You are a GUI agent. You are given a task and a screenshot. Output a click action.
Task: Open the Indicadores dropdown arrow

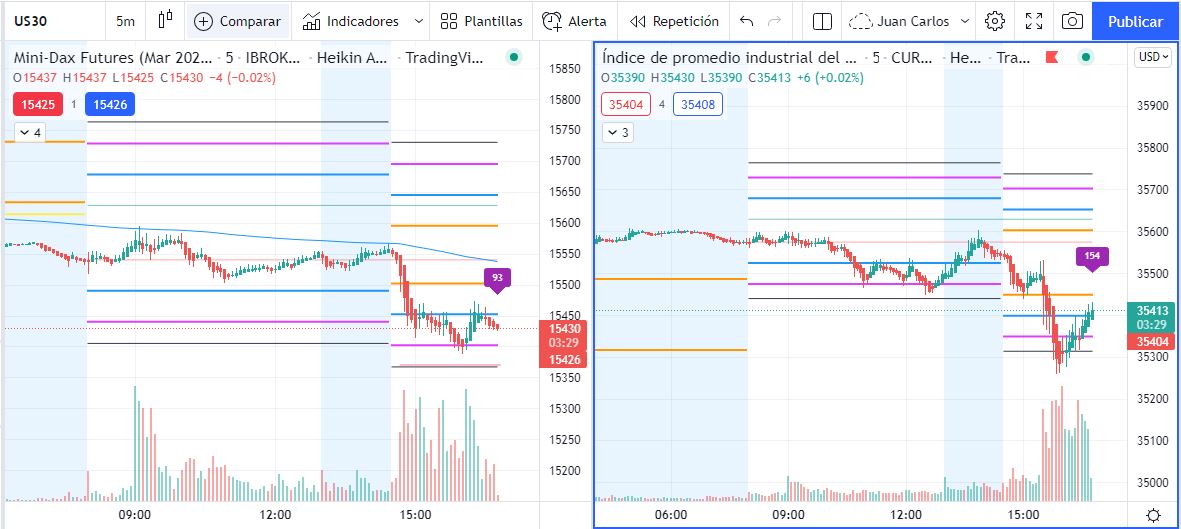pos(417,21)
